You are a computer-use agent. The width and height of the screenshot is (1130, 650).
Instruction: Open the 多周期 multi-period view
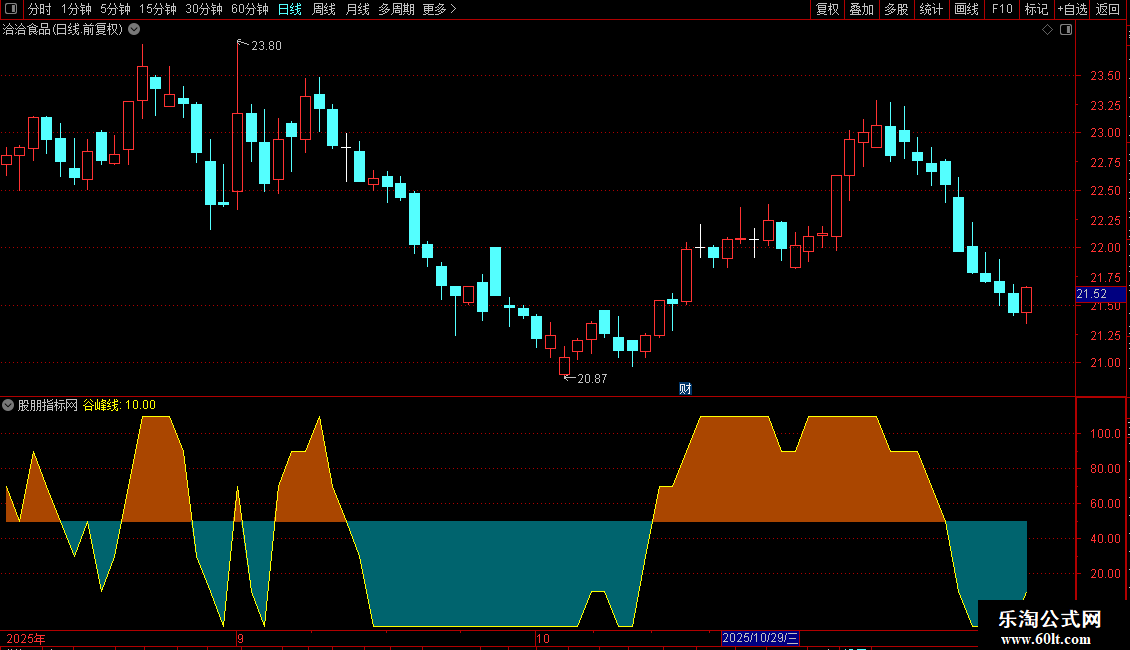396,9
